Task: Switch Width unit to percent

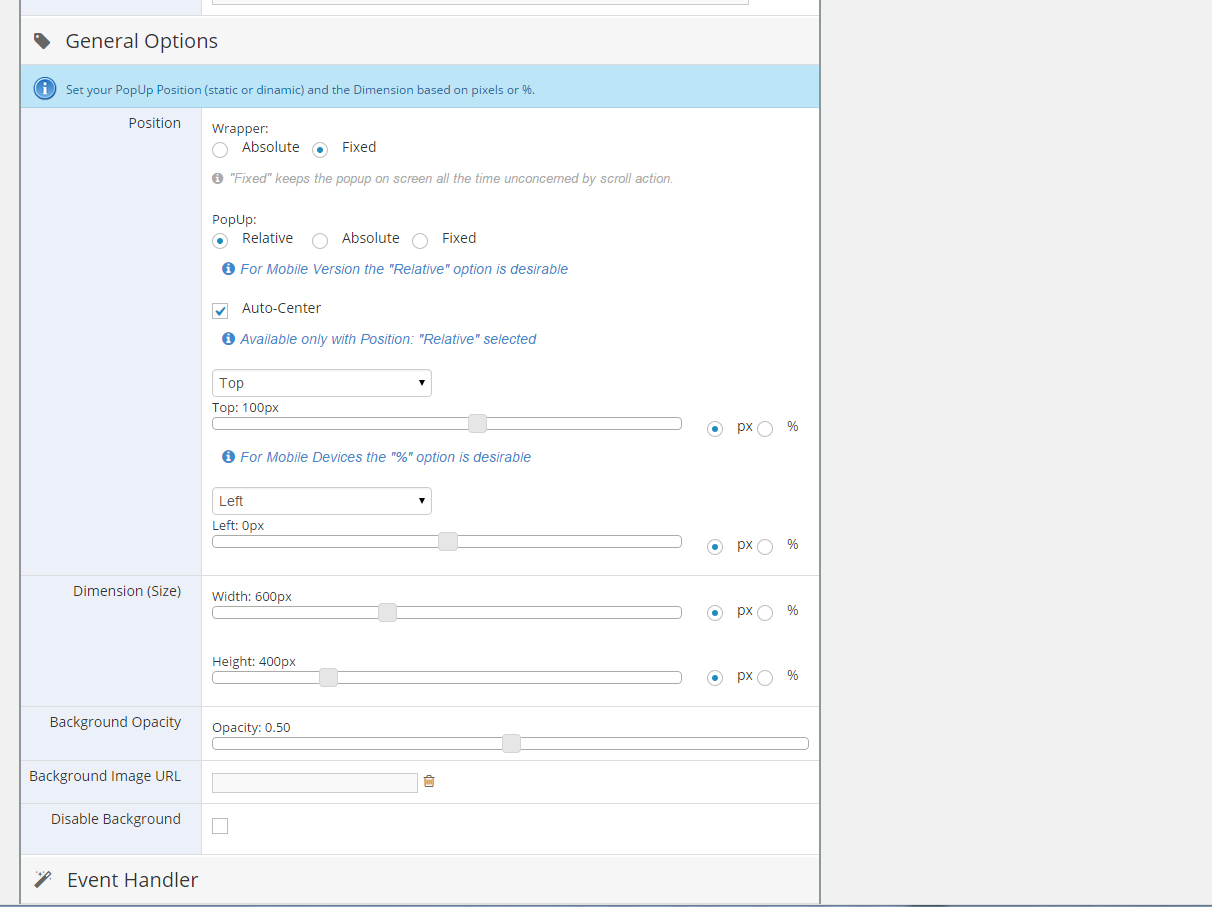Action: point(765,613)
